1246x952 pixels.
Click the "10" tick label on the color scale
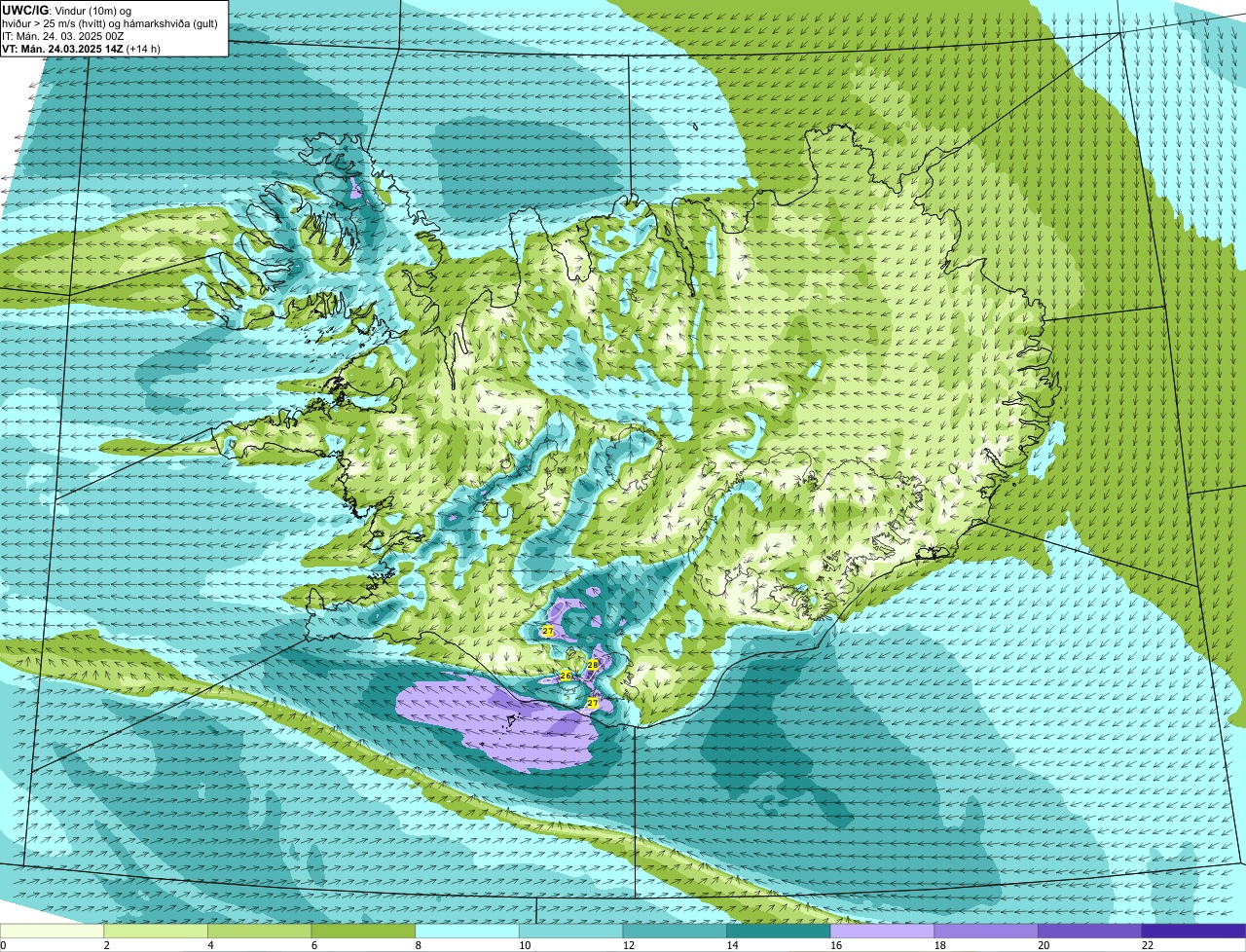[525, 945]
